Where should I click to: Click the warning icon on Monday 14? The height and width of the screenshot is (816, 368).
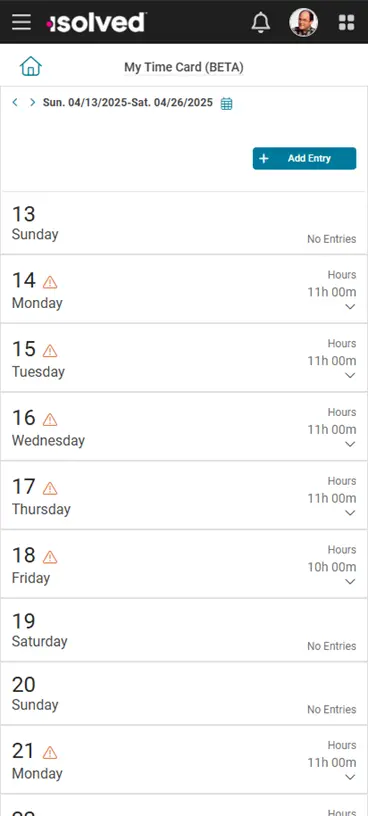click(x=50, y=282)
